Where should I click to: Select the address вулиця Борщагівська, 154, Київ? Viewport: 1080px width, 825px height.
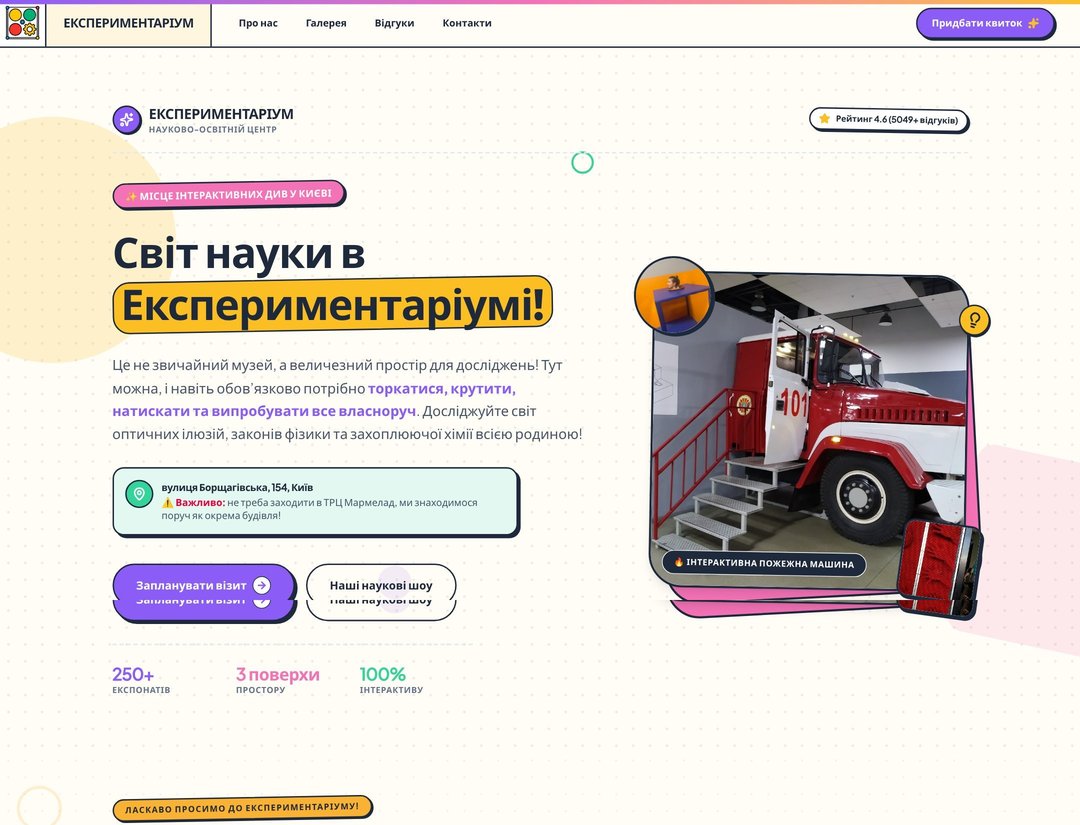(237, 487)
